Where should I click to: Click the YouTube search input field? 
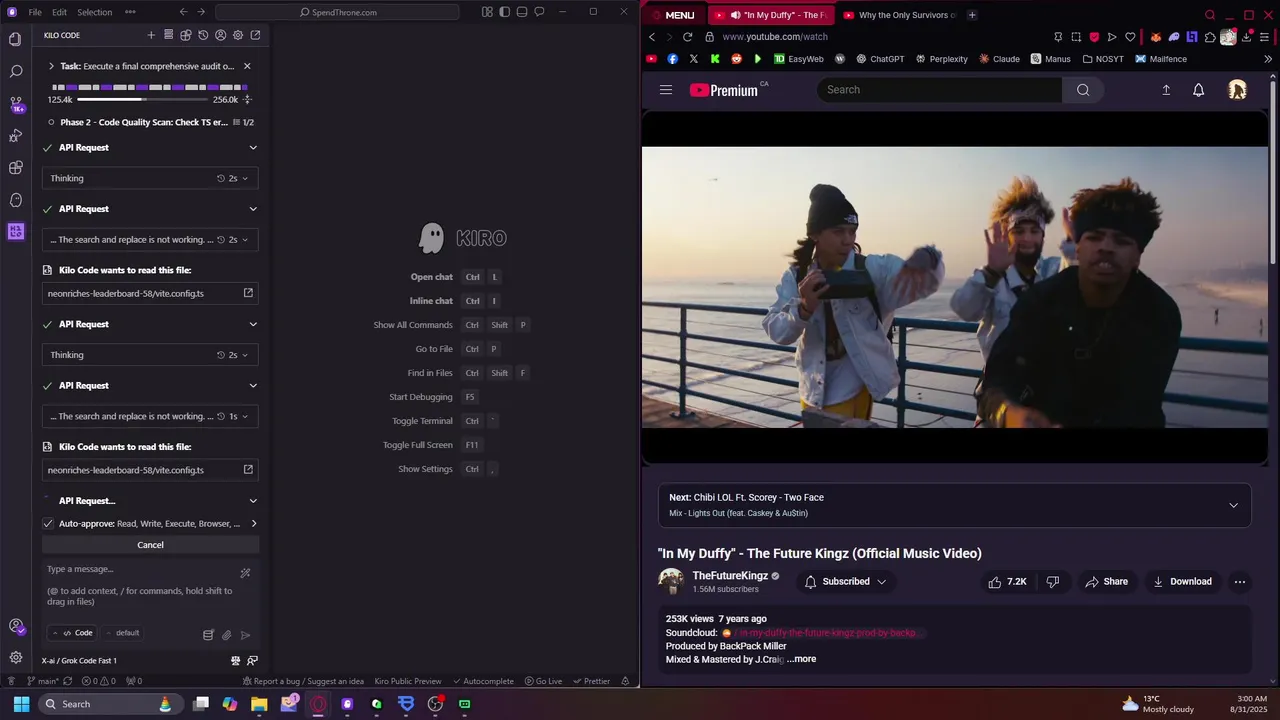pyautogui.click(x=939, y=90)
